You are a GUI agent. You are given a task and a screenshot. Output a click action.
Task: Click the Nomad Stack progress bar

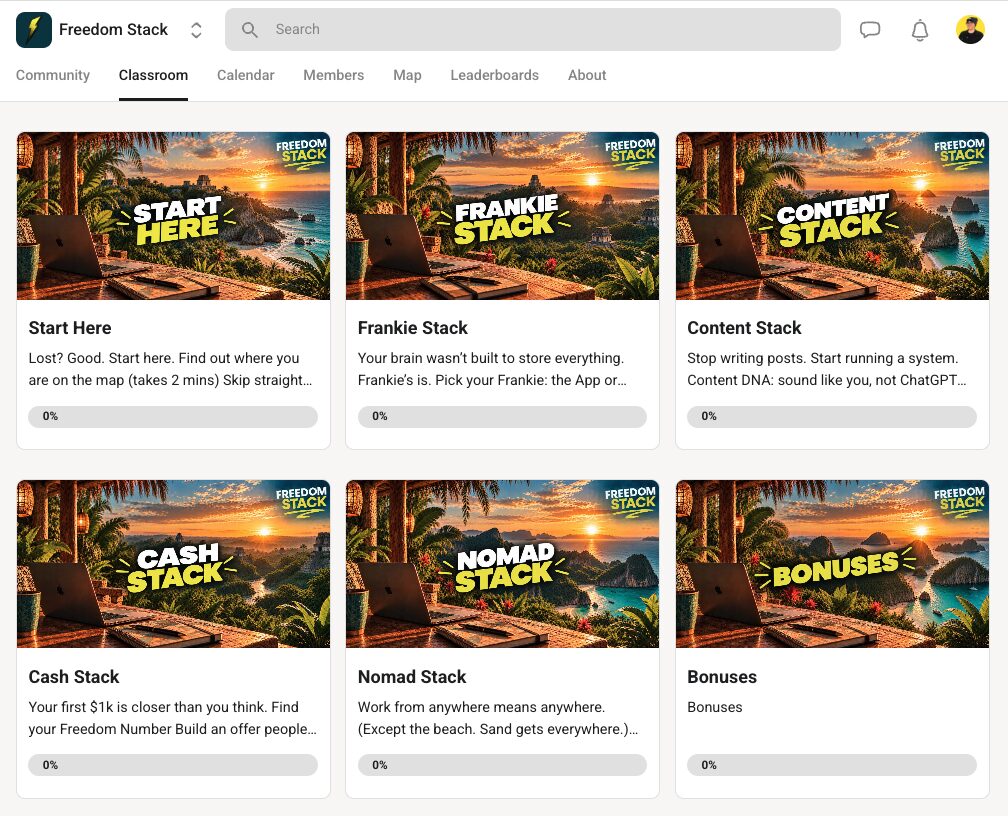tap(502, 765)
